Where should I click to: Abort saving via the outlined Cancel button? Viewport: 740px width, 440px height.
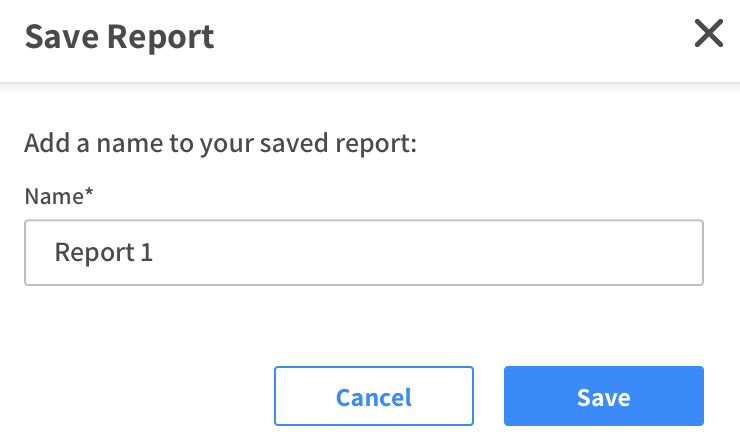(373, 397)
